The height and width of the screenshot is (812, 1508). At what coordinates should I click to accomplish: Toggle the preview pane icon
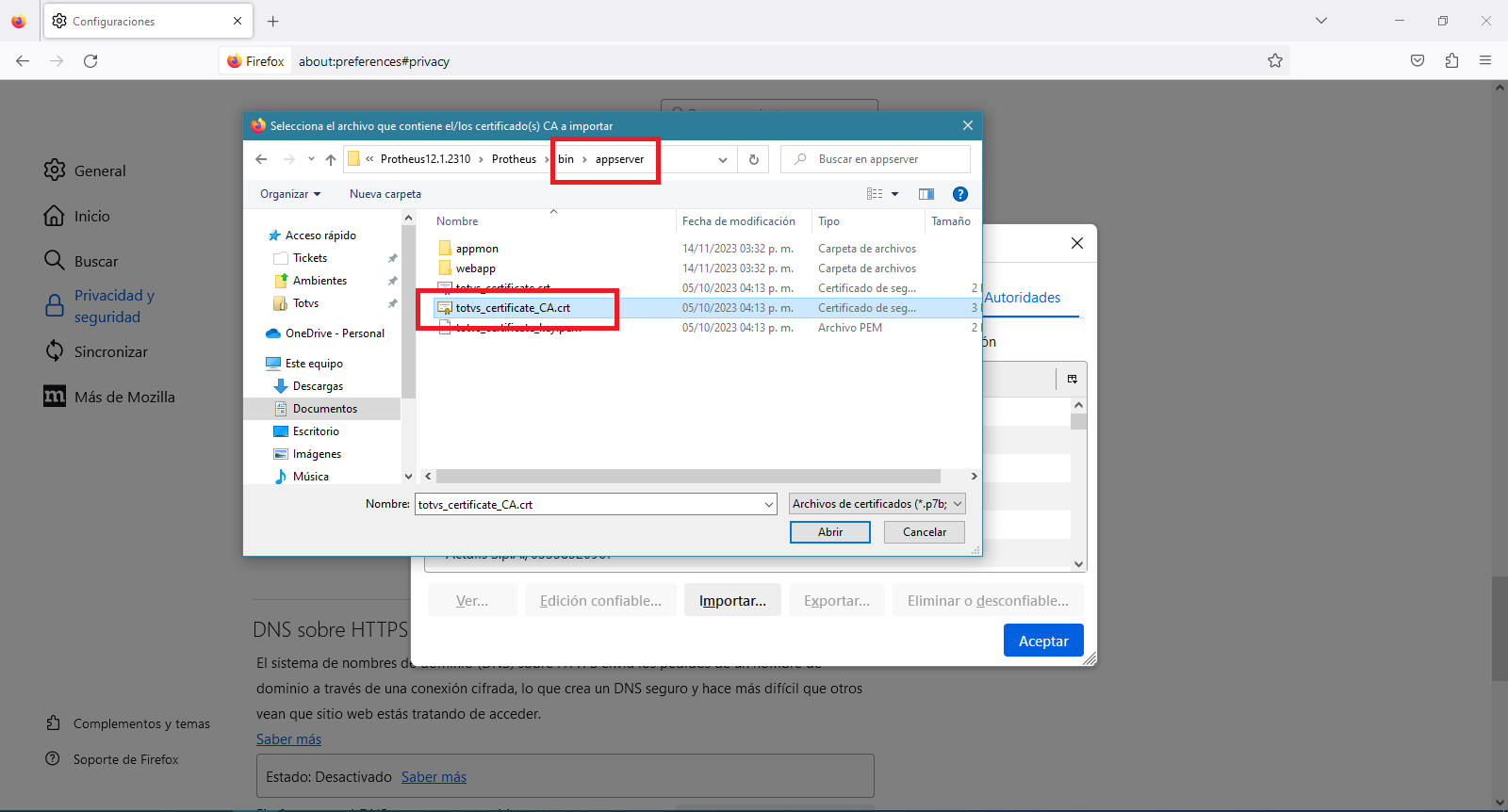tap(926, 194)
